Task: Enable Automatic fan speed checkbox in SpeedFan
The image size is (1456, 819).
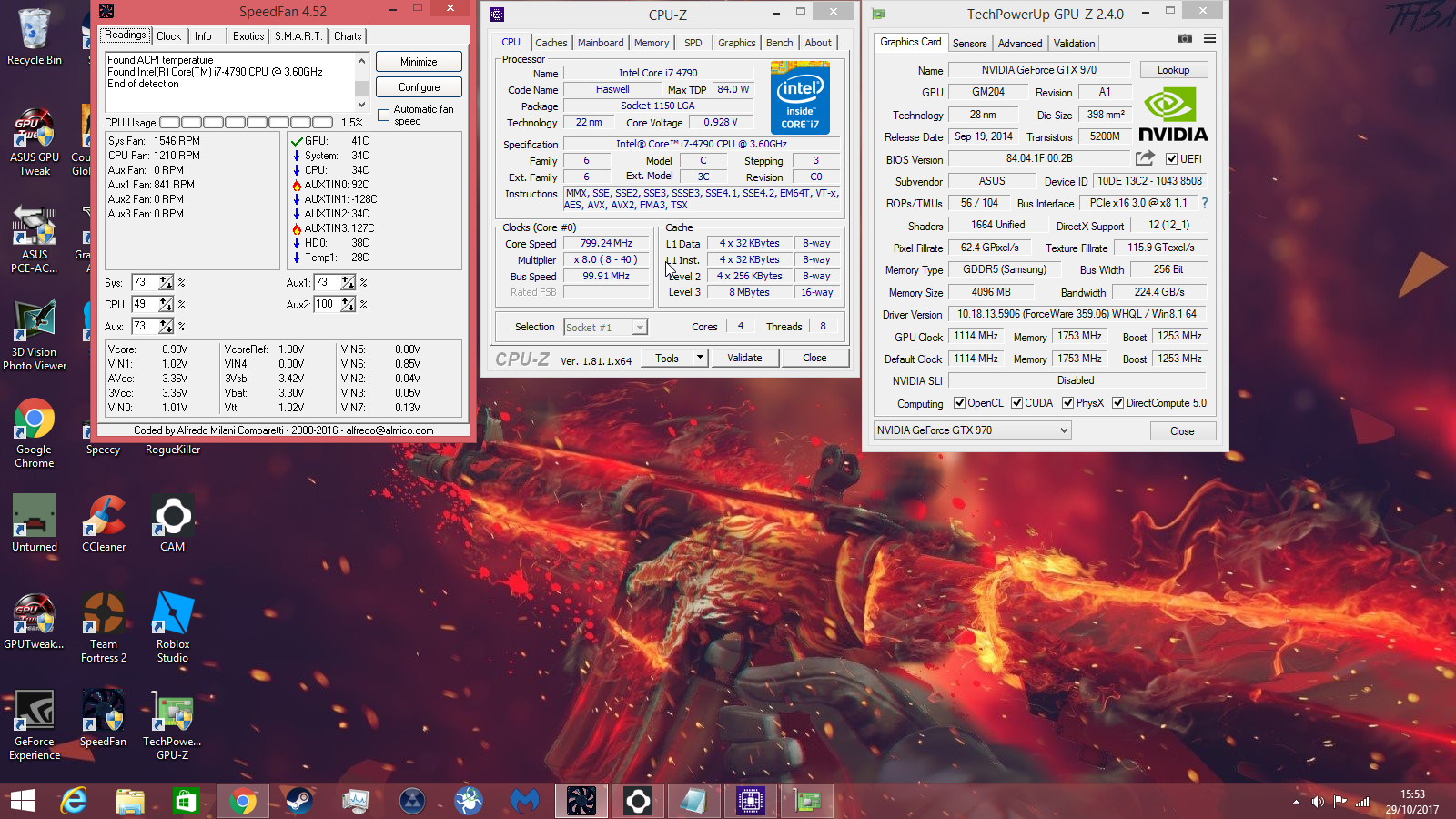Action: tap(383, 116)
